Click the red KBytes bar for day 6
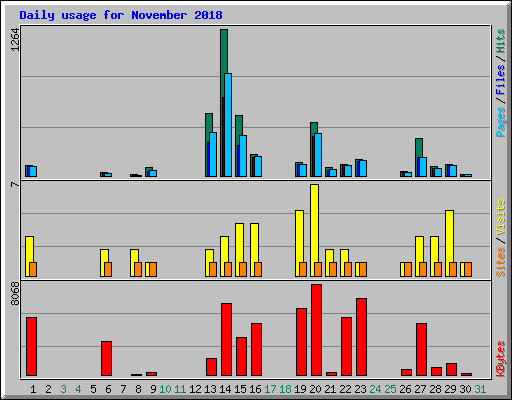512x400 pixels. click(x=107, y=358)
